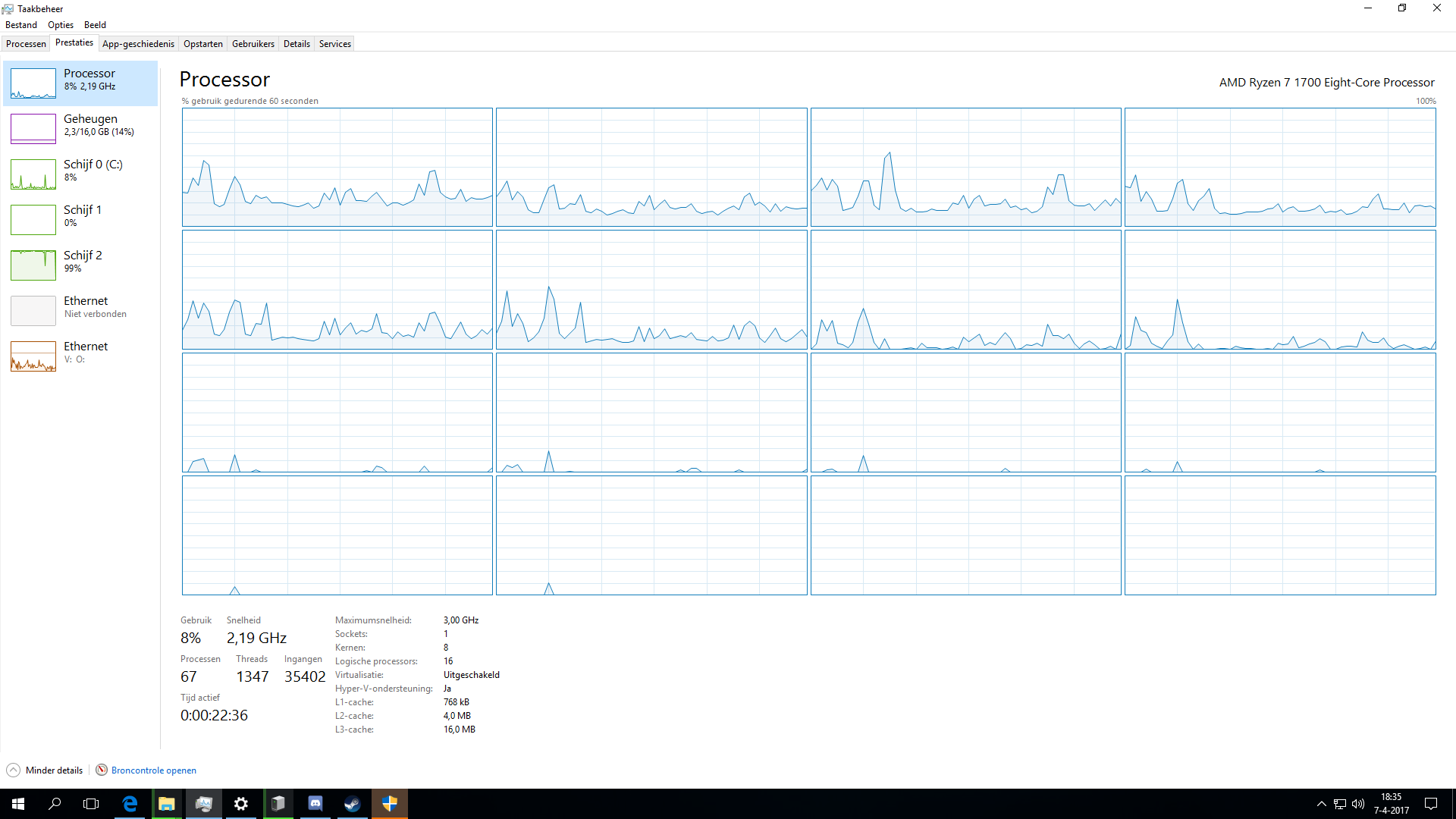Screen dimensions: 1456x819
Task: Select Schijf 0 (C:) disk graph
Action: tap(33, 174)
